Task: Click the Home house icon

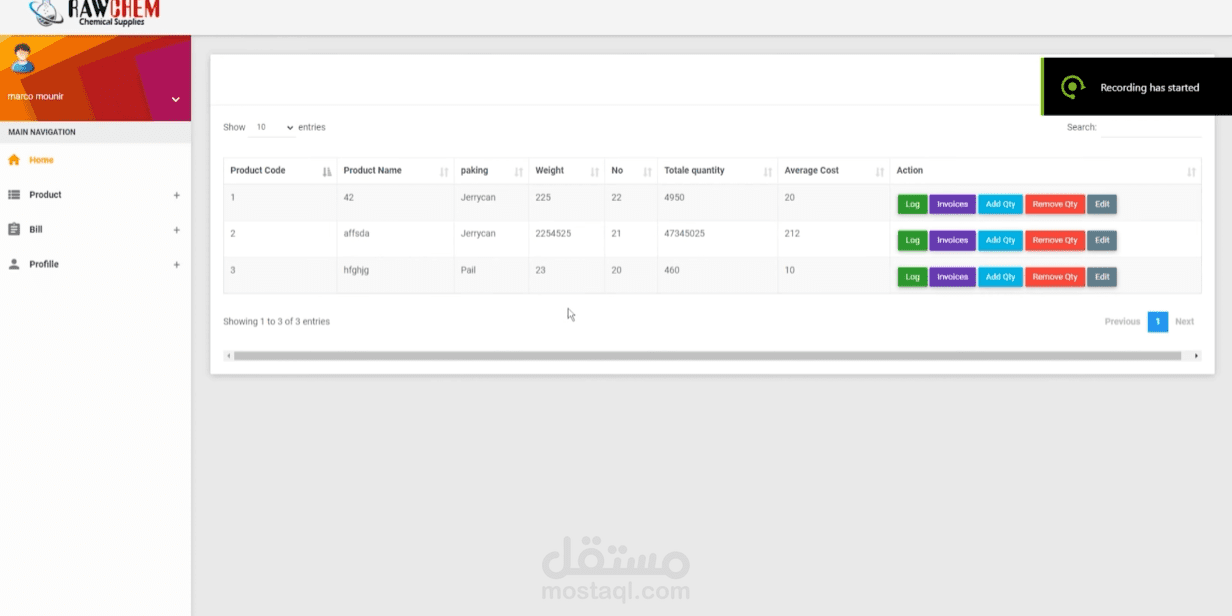Action: [x=14, y=160]
